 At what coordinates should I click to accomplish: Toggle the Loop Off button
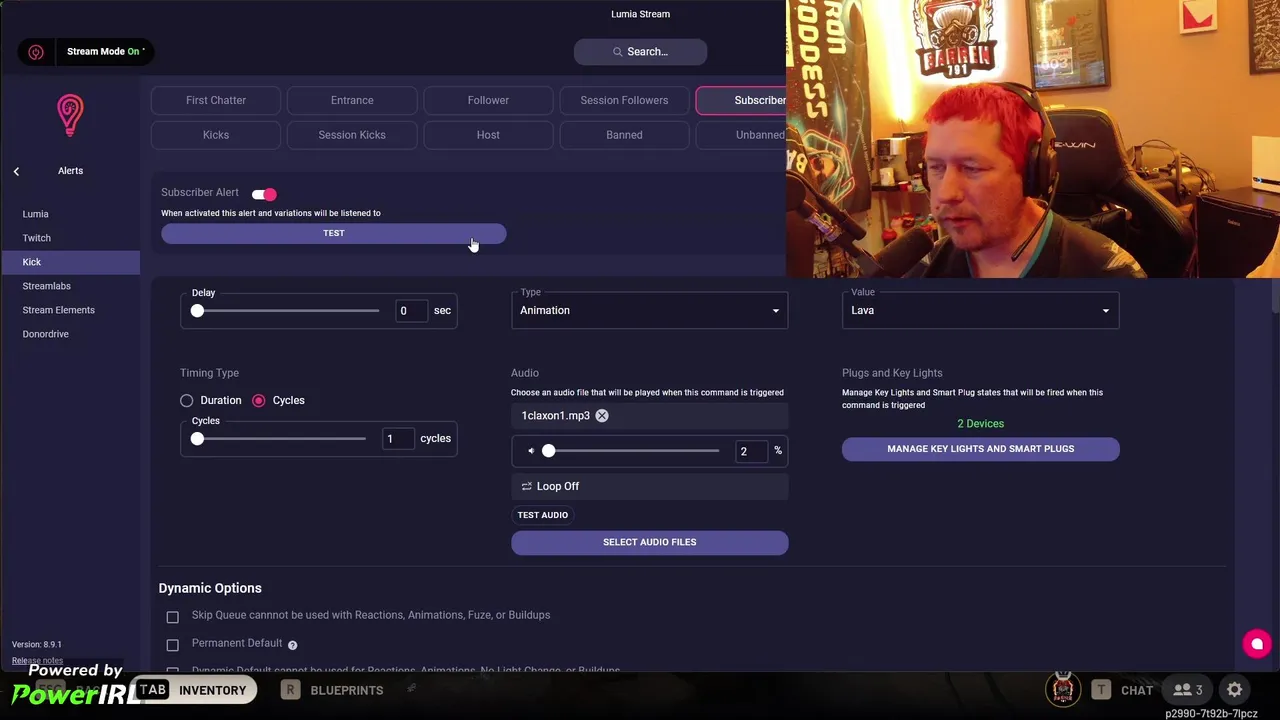650,486
